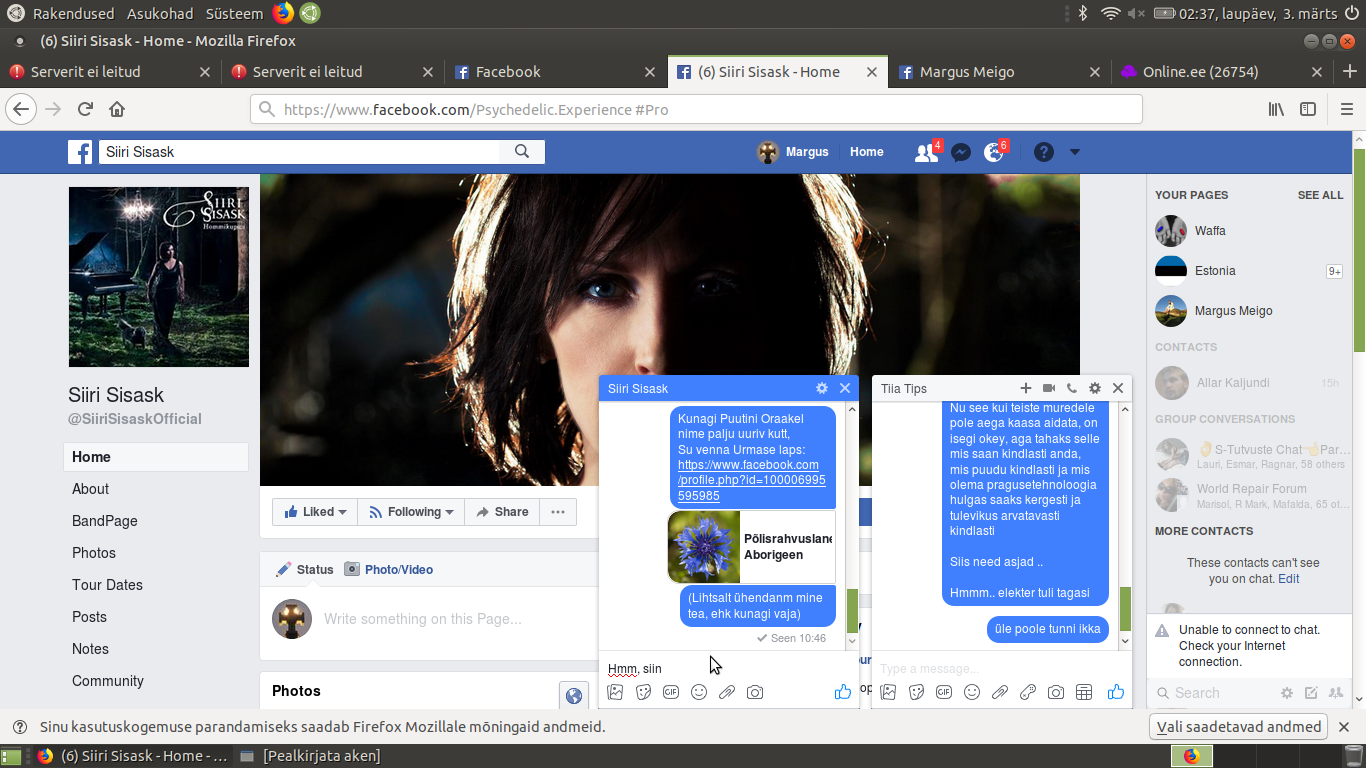
Task: Open the Following dropdown
Action: click(x=411, y=512)
